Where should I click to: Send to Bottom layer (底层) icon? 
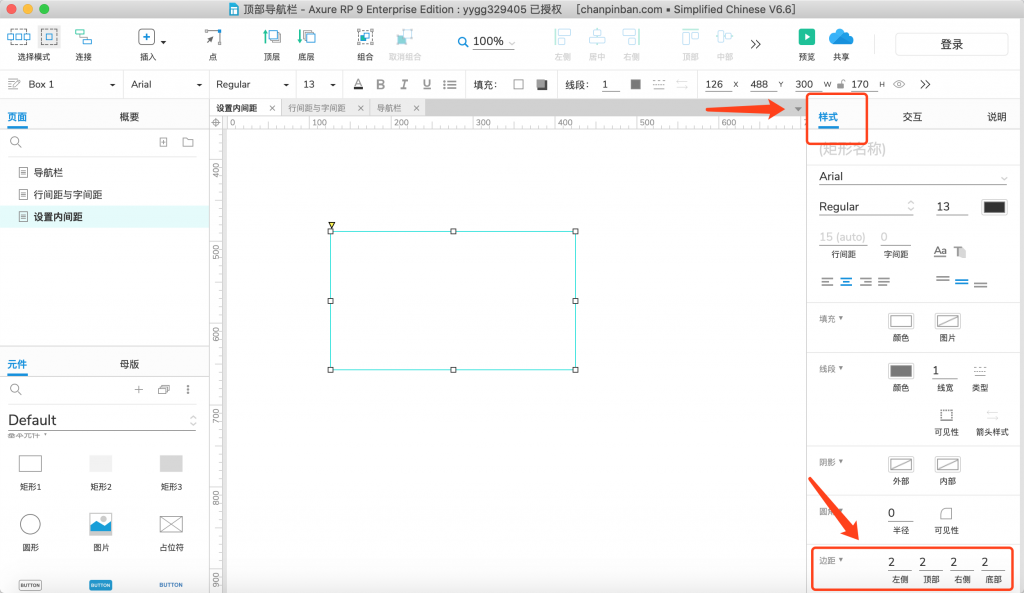(x=305, y=38)
